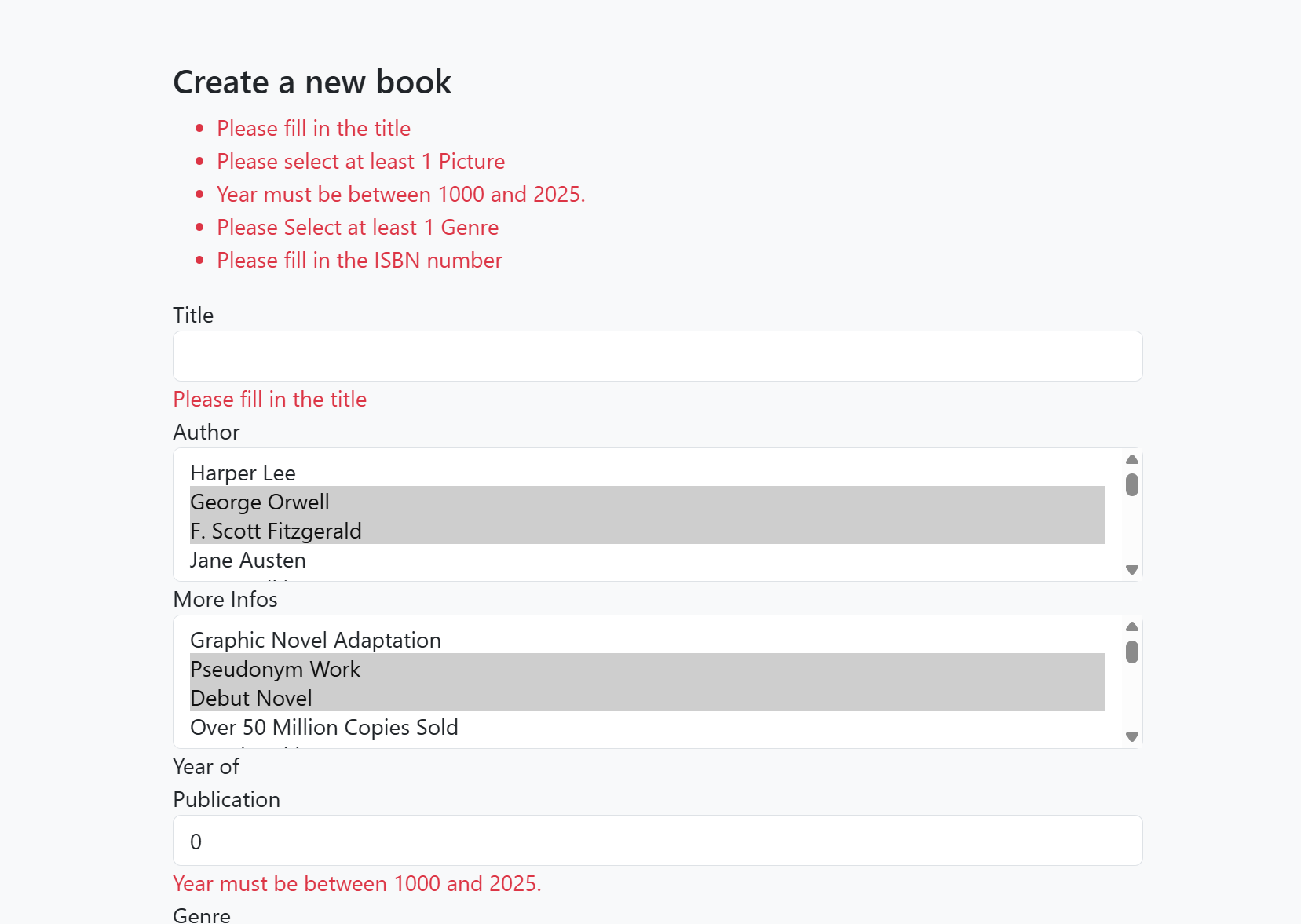Click the More Infos field label

tap(225, 599)
